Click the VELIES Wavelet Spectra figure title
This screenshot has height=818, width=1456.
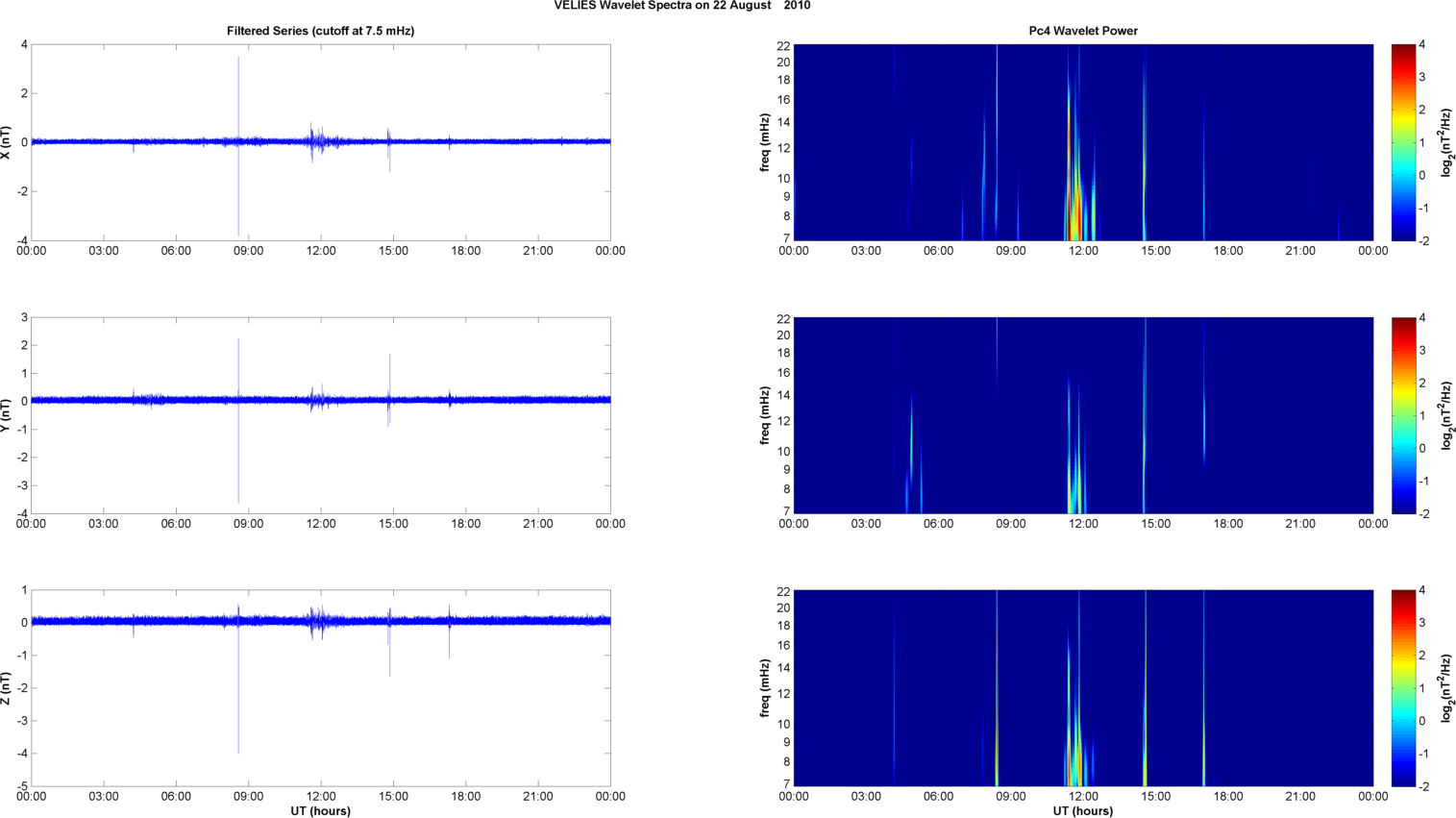pos(681,6)
